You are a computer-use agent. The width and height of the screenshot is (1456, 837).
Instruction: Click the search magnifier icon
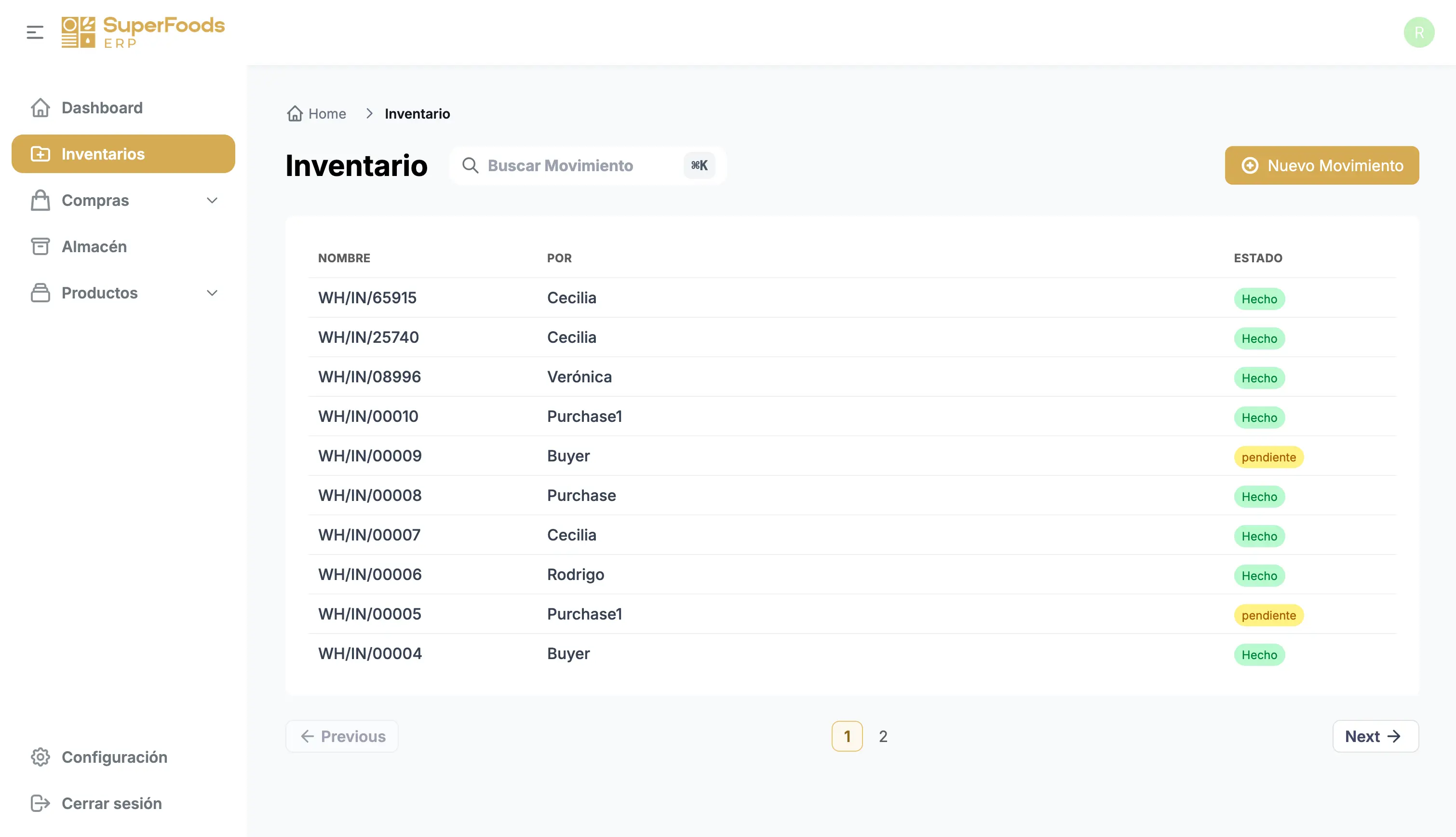[x=470, y=165]
